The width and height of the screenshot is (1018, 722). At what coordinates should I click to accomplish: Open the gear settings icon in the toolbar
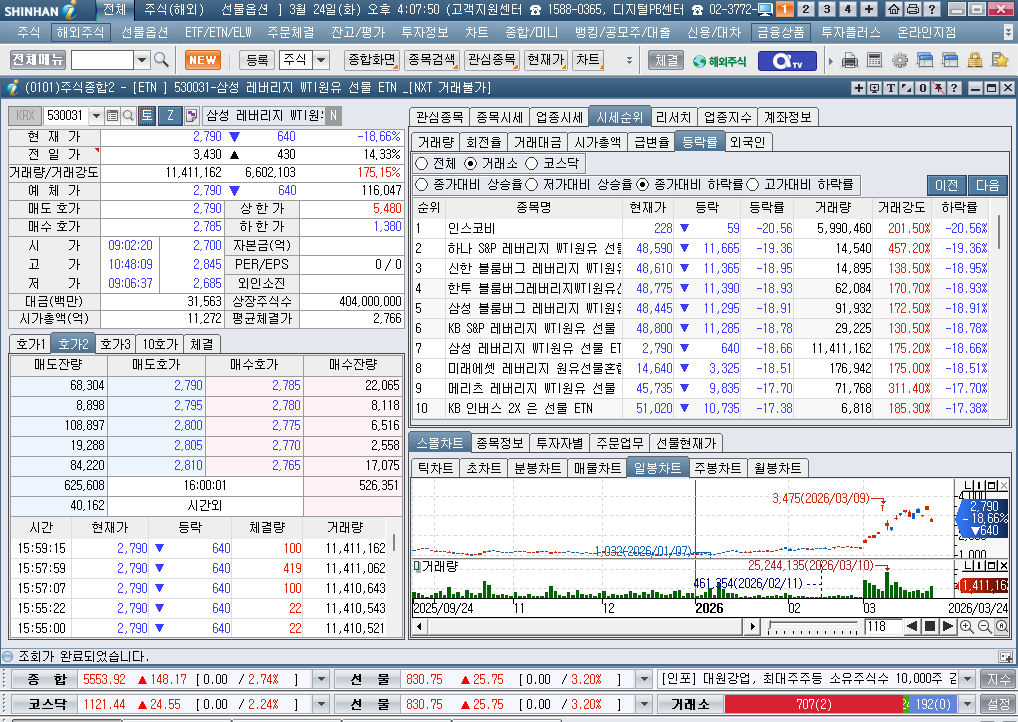(899, 60)
